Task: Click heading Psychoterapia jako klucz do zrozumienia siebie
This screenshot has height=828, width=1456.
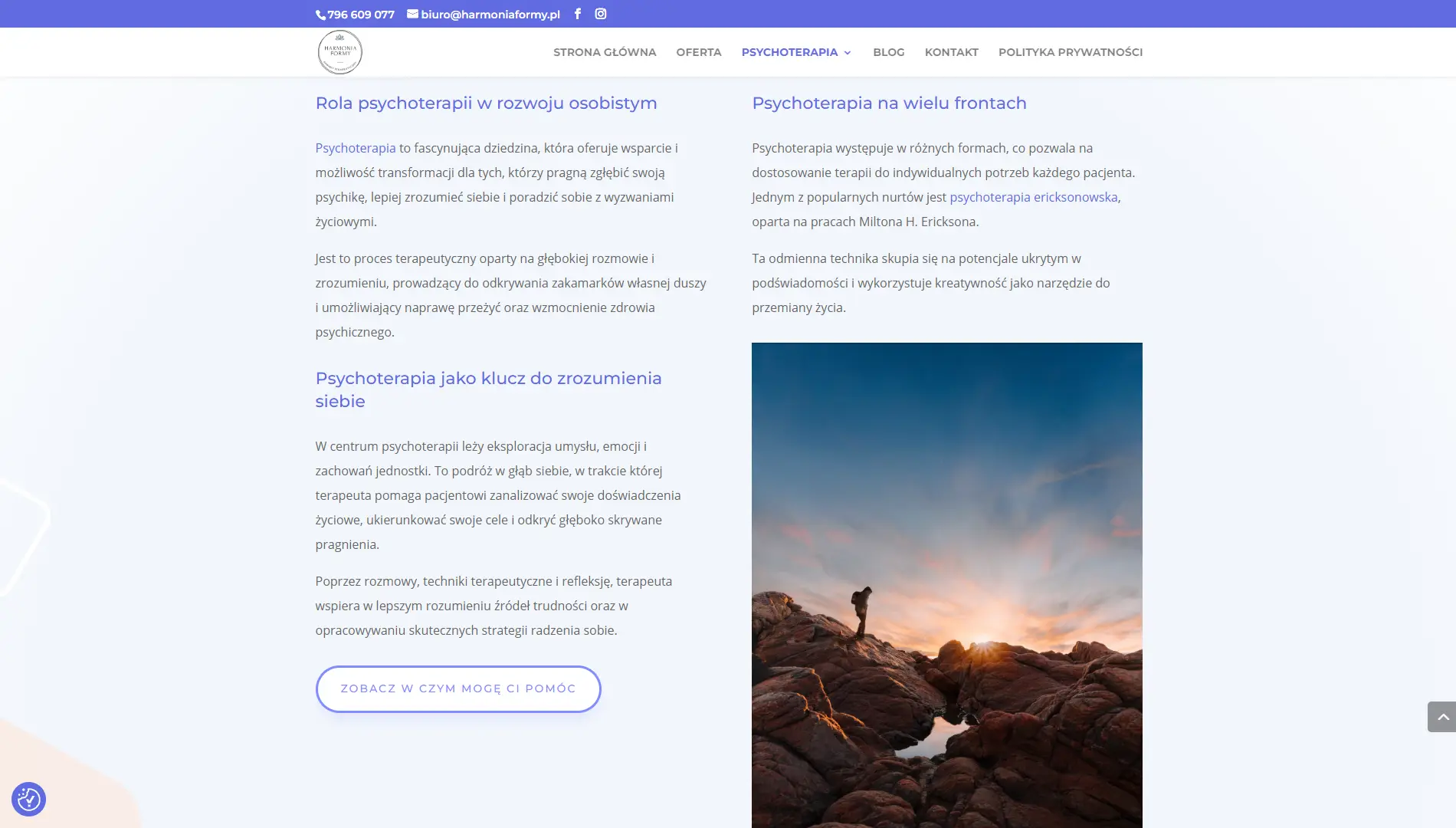Action: pos(489,389)
